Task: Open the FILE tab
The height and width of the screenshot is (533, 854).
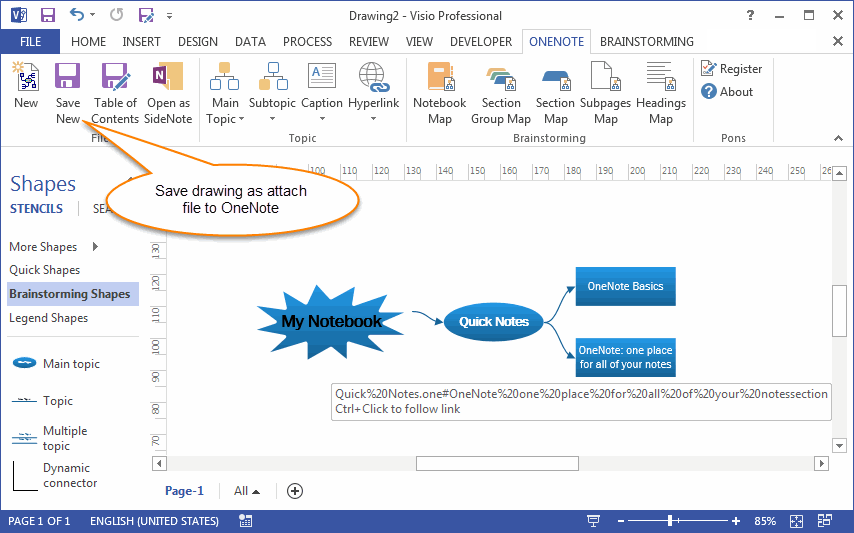Action: tap(30, 42)
